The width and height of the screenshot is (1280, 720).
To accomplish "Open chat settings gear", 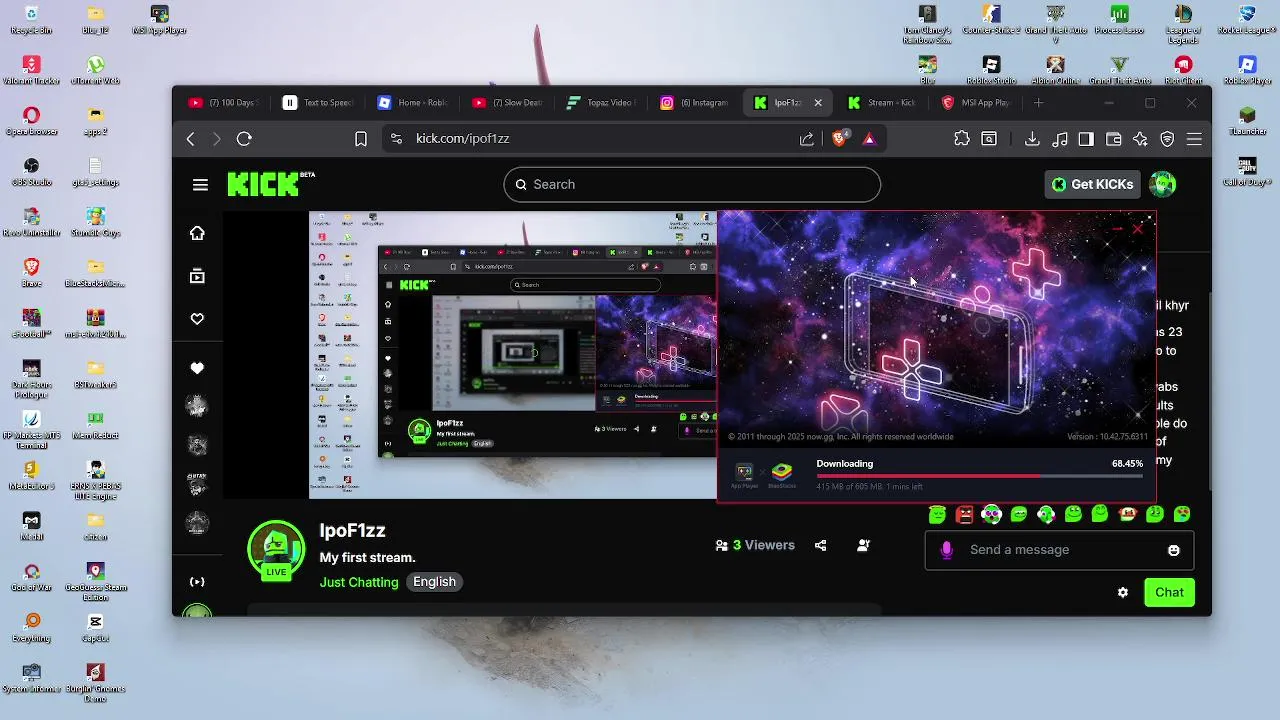I will click(1123, 592).
